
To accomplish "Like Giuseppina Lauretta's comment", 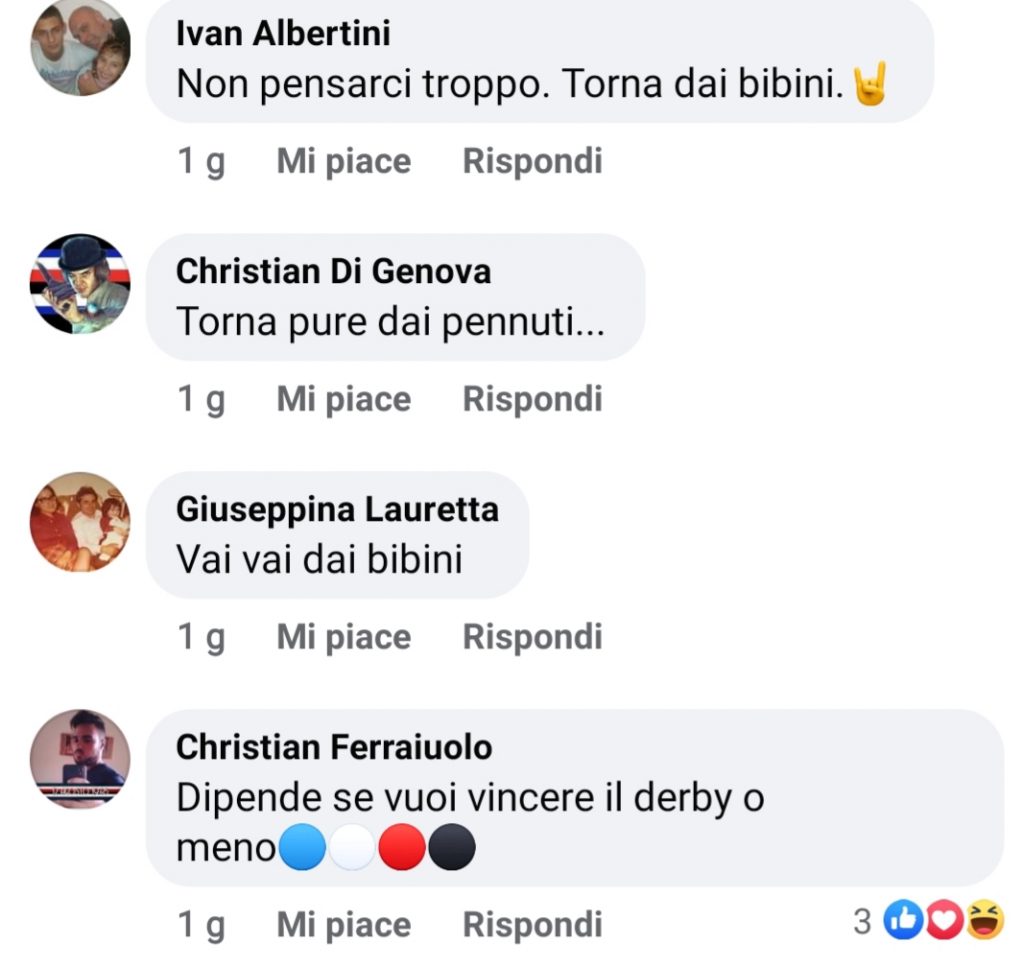I will [343, 637].
